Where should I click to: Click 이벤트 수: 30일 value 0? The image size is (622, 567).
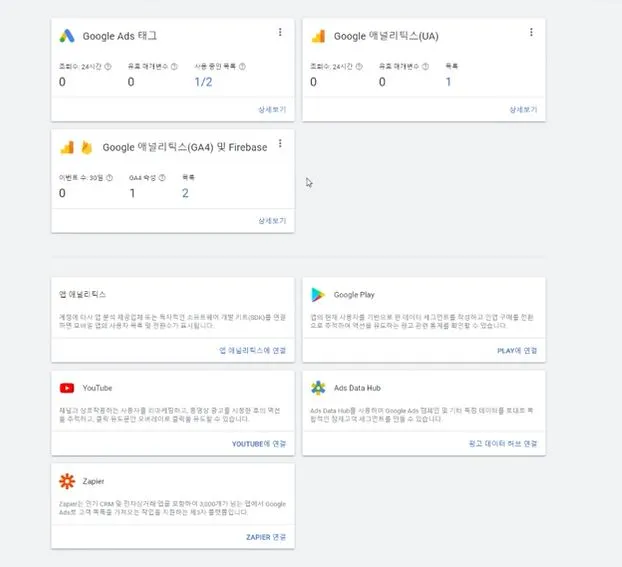click(x=62, y=193)
